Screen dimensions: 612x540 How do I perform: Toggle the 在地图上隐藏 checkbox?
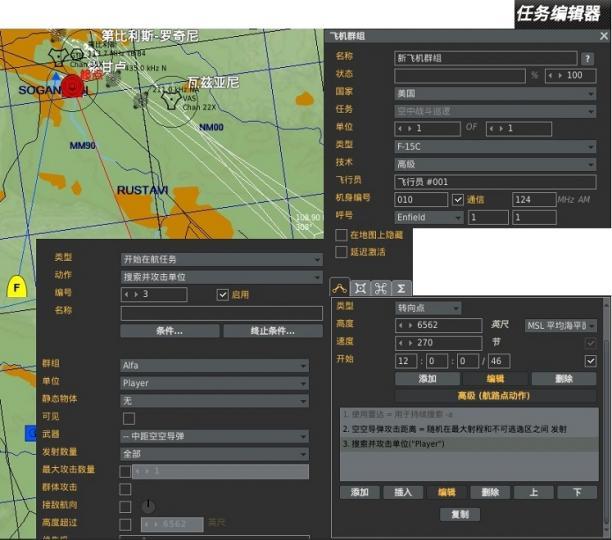point(341,235)
